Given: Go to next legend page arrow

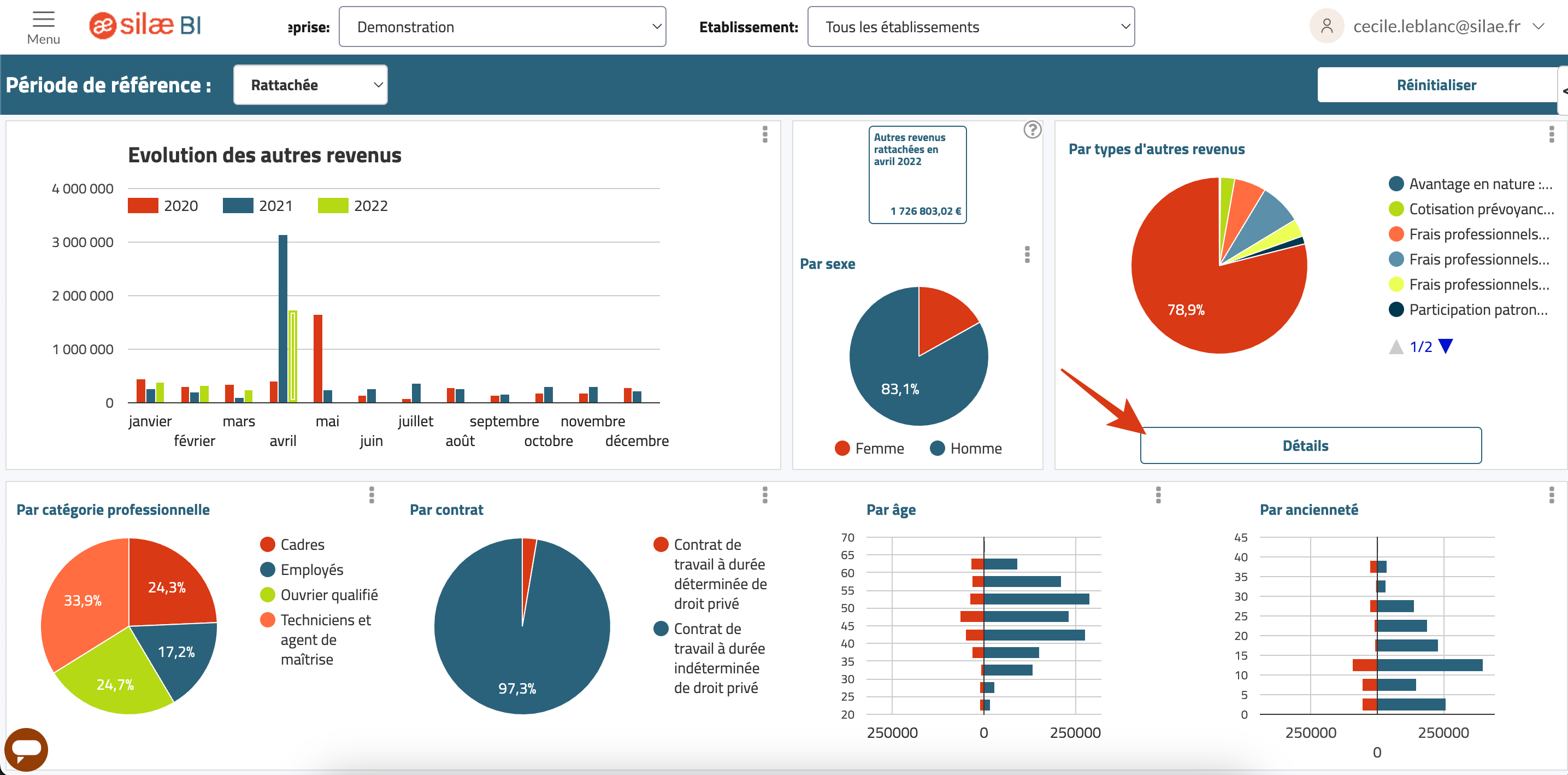Looking at the screenshot, I should coord(1446,347).
